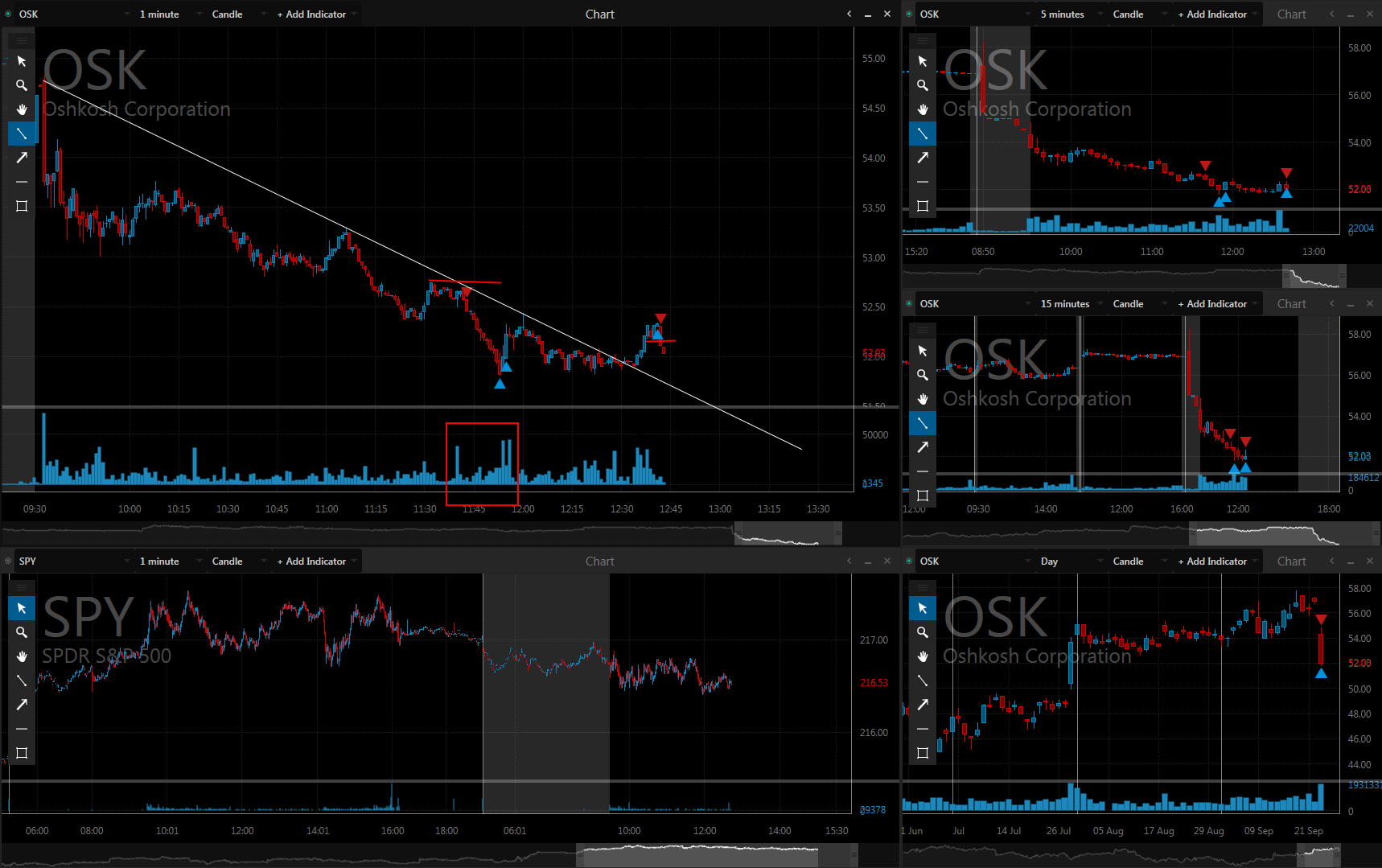The height and width of the screenshot is (868, 1382).
Task: Select rectangle tool in OSK 1-minute chart
Action: tap(22, 206)
